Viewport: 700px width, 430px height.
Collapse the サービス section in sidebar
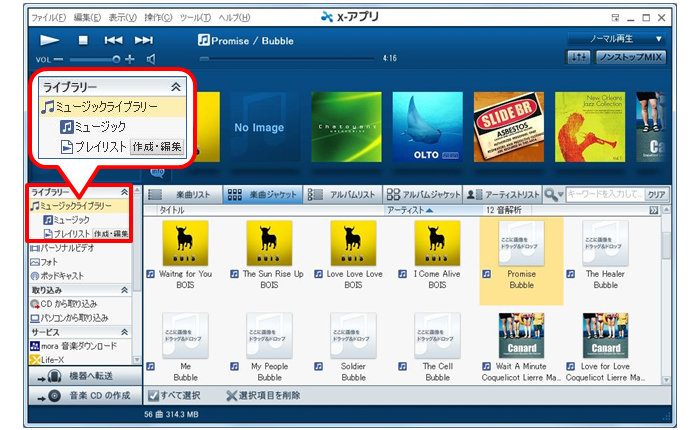point(124,331)
